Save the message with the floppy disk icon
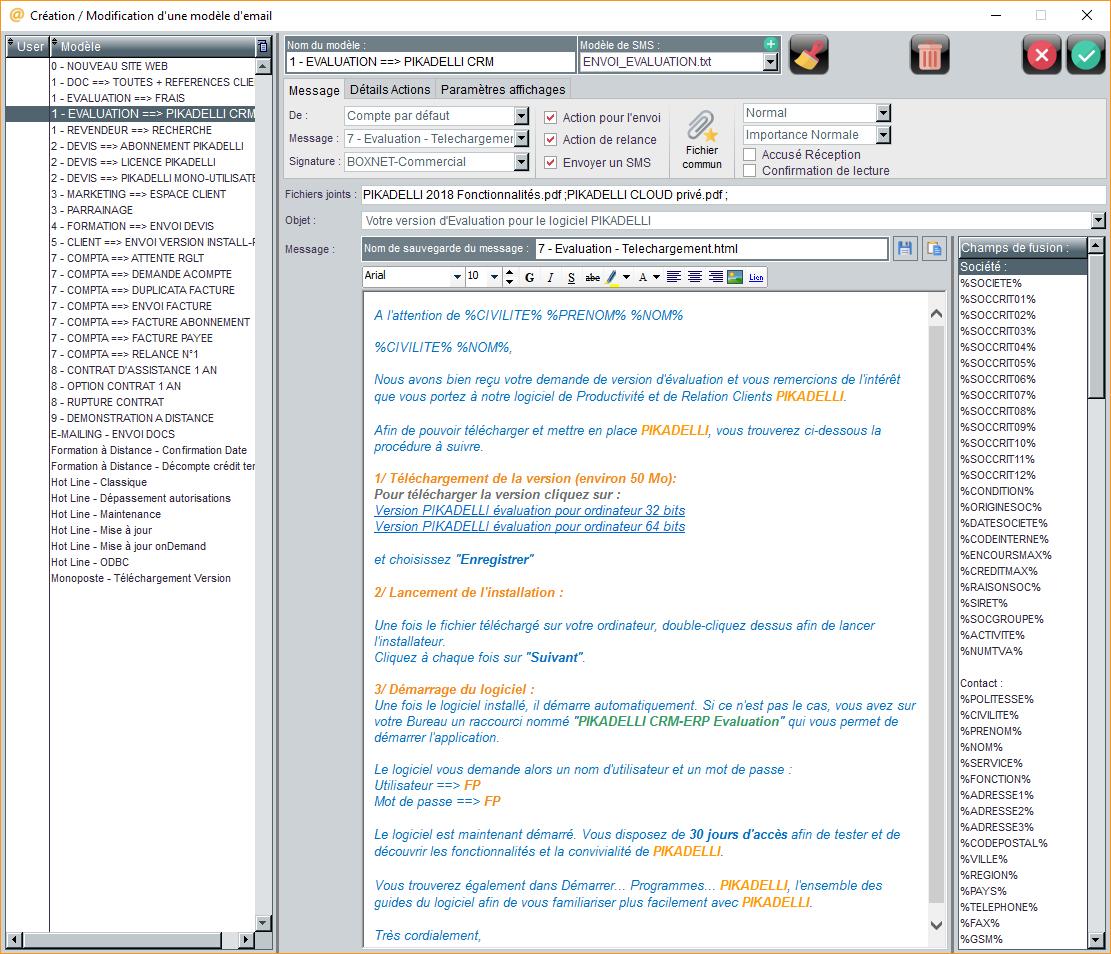Viewport: 1111px width, 954px height. coord(905,249)
